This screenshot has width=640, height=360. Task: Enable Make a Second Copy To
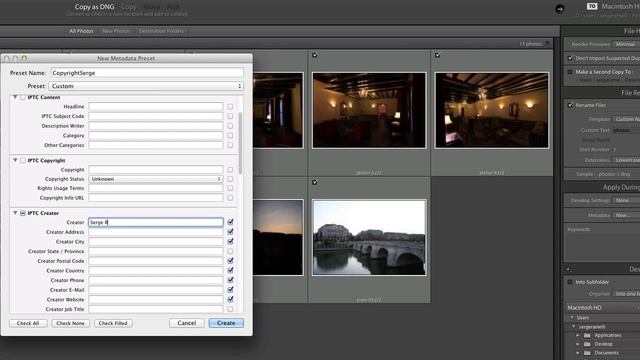(x=570, y=72)
